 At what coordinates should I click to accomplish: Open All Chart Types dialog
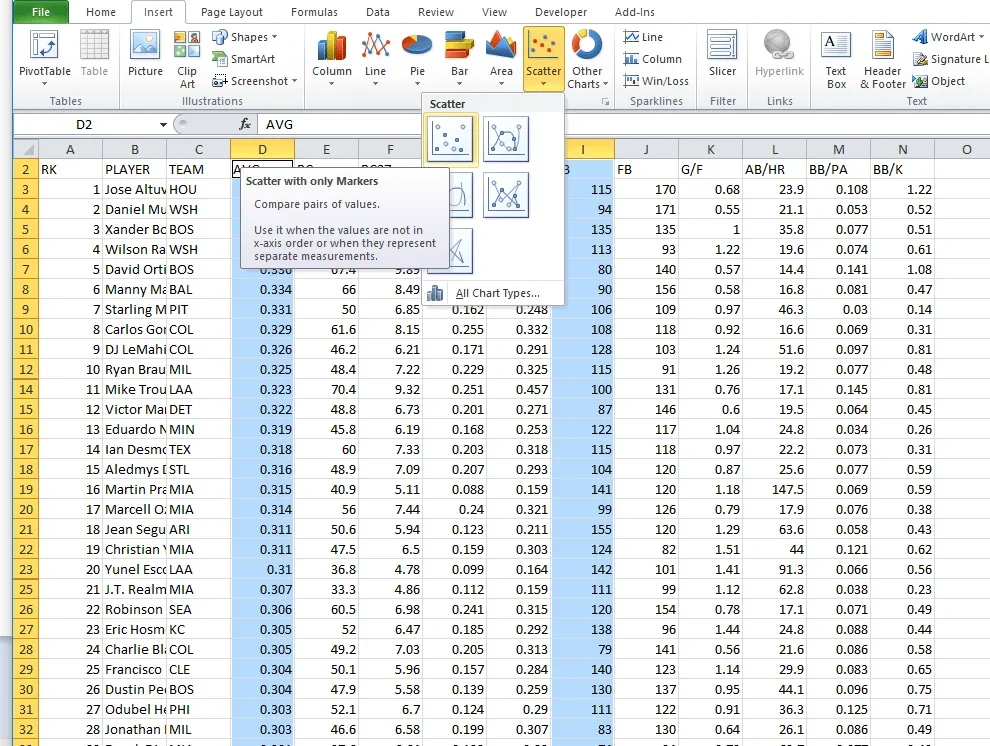pos(494,293)
